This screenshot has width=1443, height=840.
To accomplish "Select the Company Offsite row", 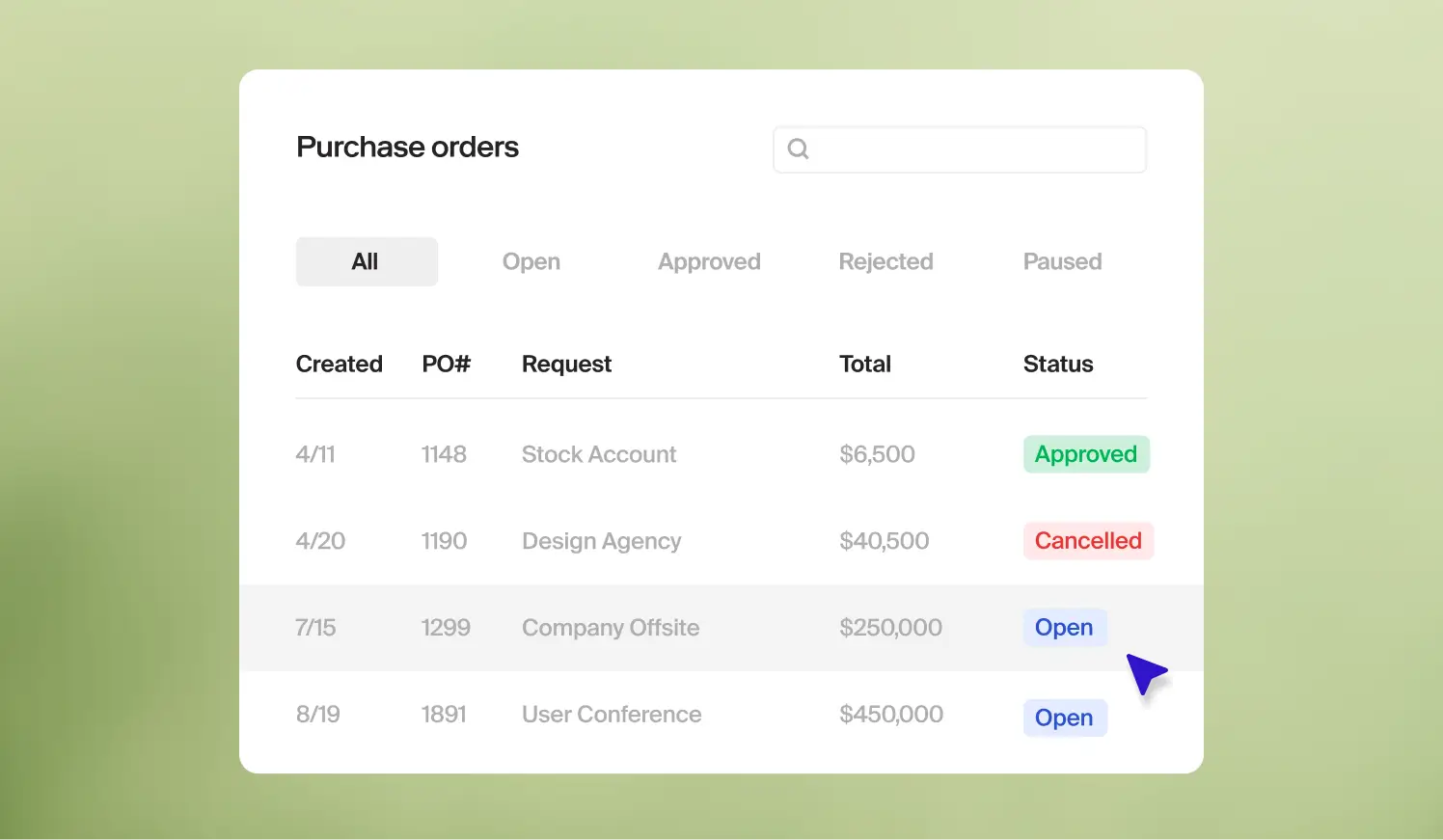I will 611,627.
